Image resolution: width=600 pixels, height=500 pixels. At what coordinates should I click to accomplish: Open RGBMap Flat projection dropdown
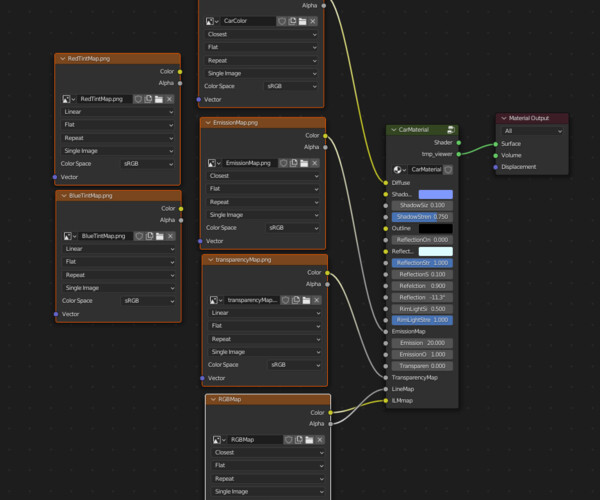pyautogui.click(x=268, y=466)
